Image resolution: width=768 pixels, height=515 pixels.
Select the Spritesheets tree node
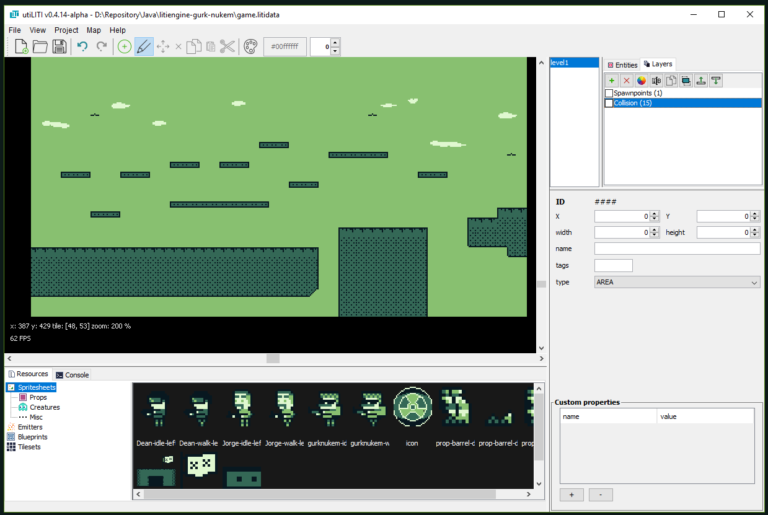pyautogui.click(x=36, y=388)
